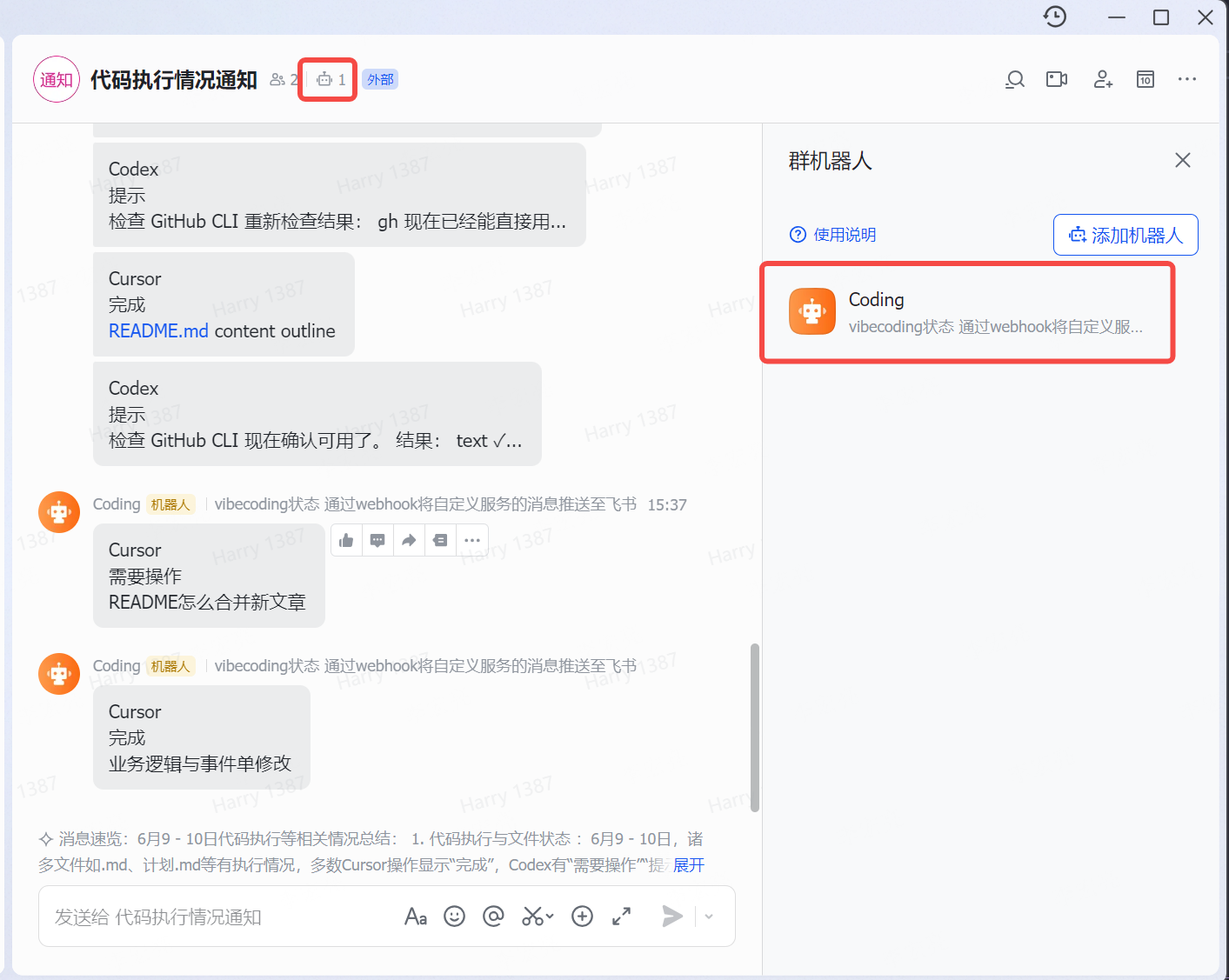This screenshot has width=1229, height=980.
Task: Click the 机器人 tag on the 15:37 message
Action: [x=170, y=504]
